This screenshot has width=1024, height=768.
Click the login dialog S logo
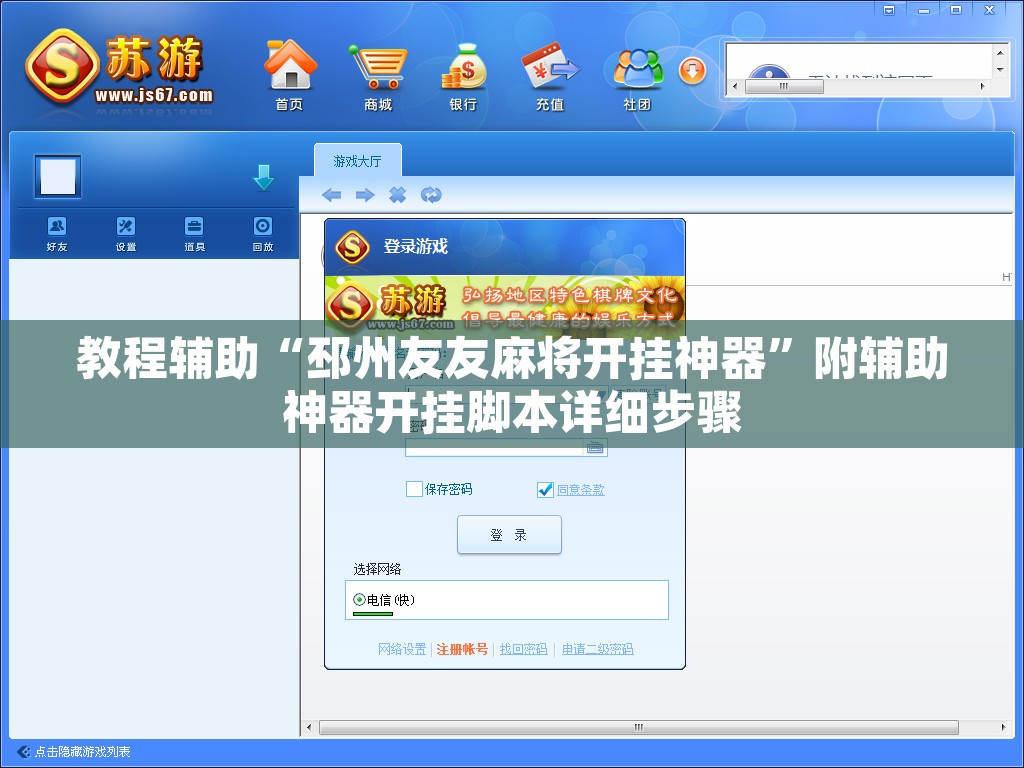pyautogui.click(x=353, y=248)
